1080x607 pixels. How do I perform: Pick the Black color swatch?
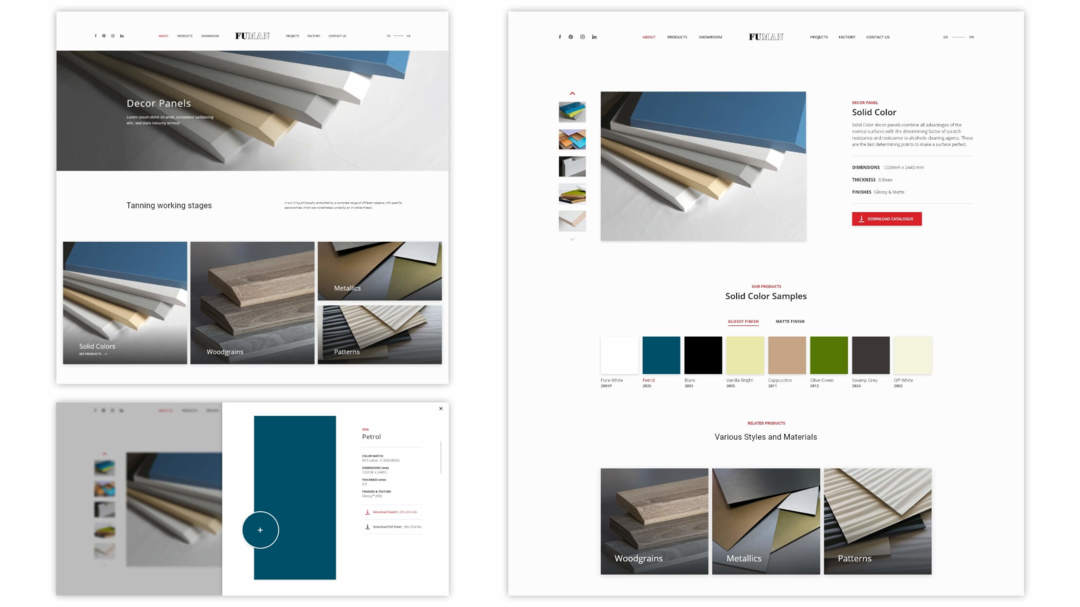(703, 356)
